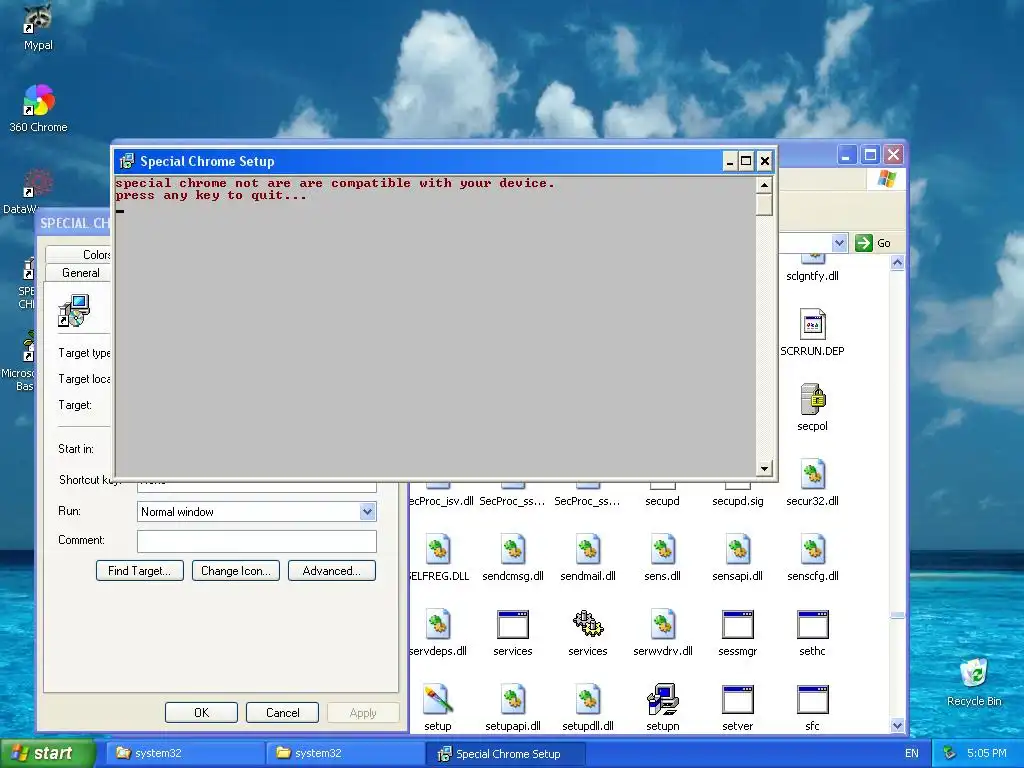Image resolution: width=1024 pixels, height=768 pixels.
Task: Click inside the Comment text field
Action: 257,541
